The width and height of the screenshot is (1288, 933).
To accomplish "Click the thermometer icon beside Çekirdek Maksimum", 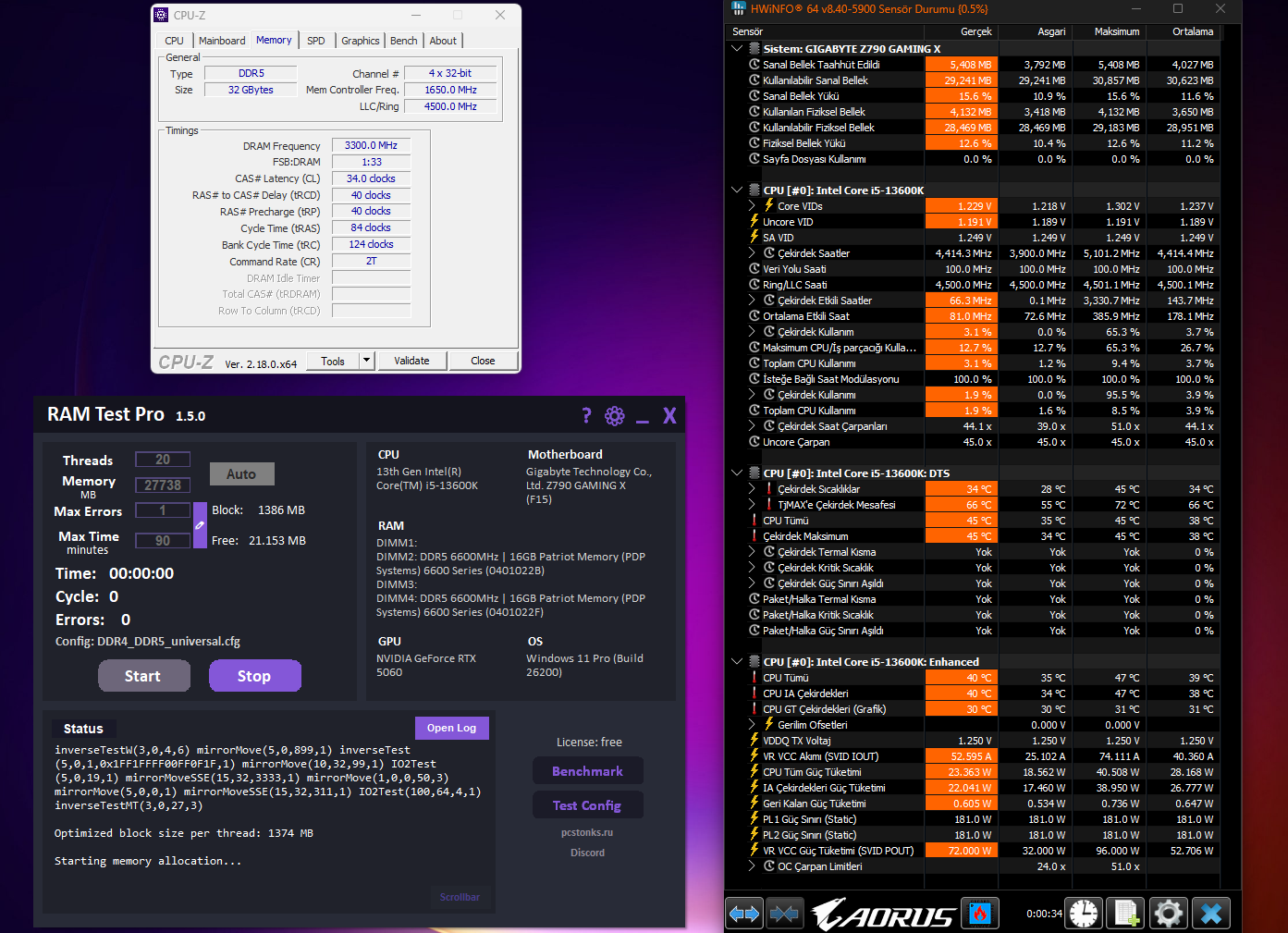I will (x=754, y=536).
